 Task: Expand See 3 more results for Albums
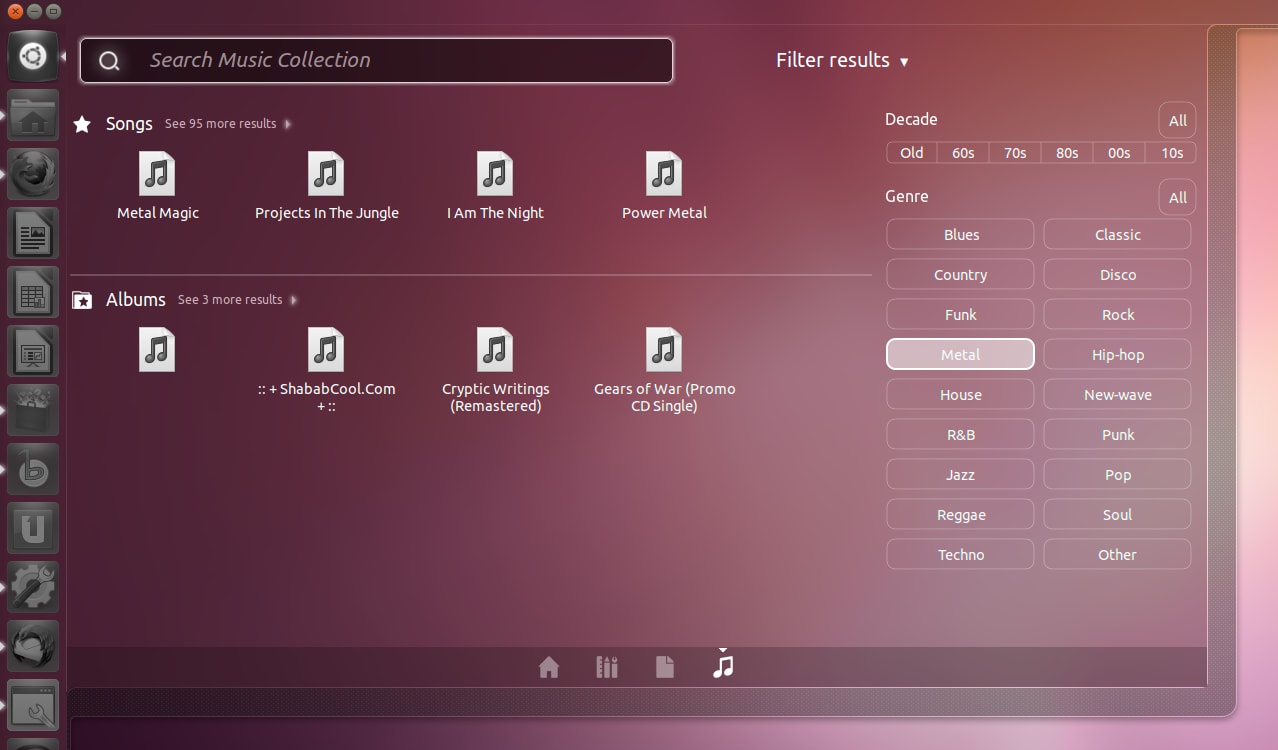coord(237,300)
